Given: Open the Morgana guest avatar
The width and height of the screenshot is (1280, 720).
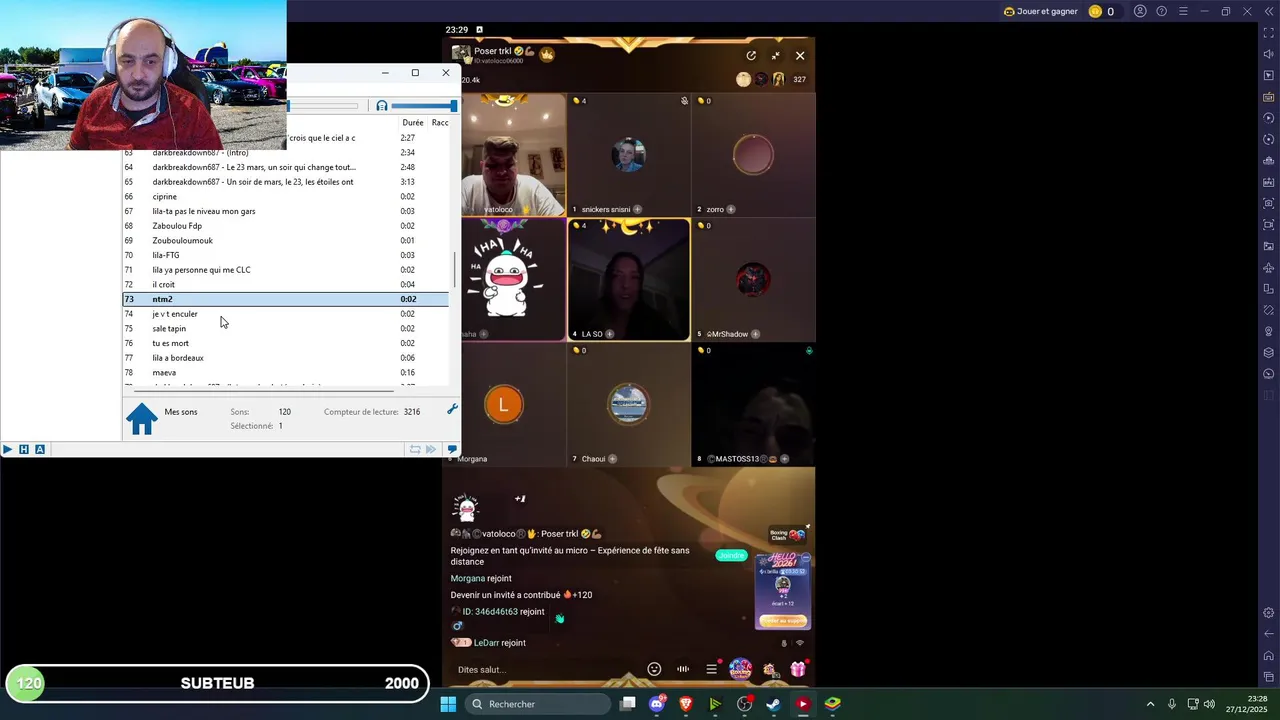Looking at the screenshot, I should coord(503,404).
